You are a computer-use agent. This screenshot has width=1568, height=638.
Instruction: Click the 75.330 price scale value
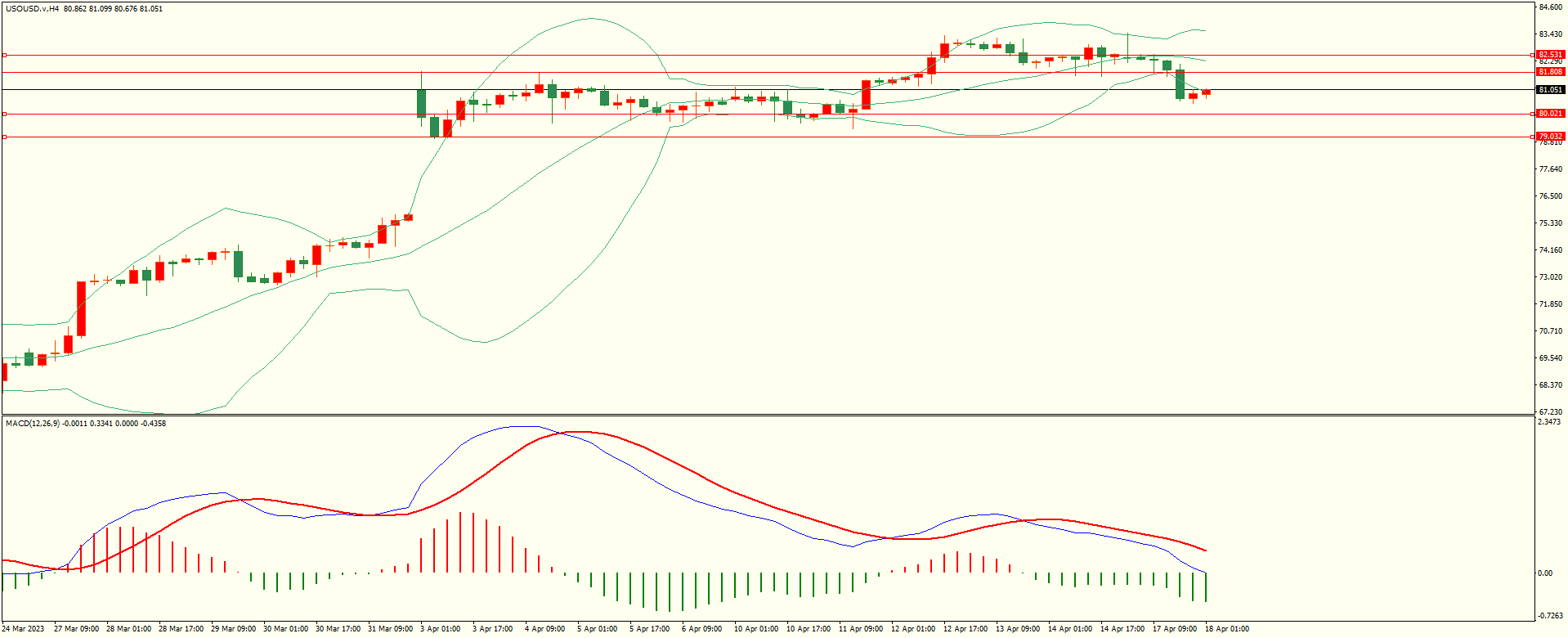(x=1550, y=223)
